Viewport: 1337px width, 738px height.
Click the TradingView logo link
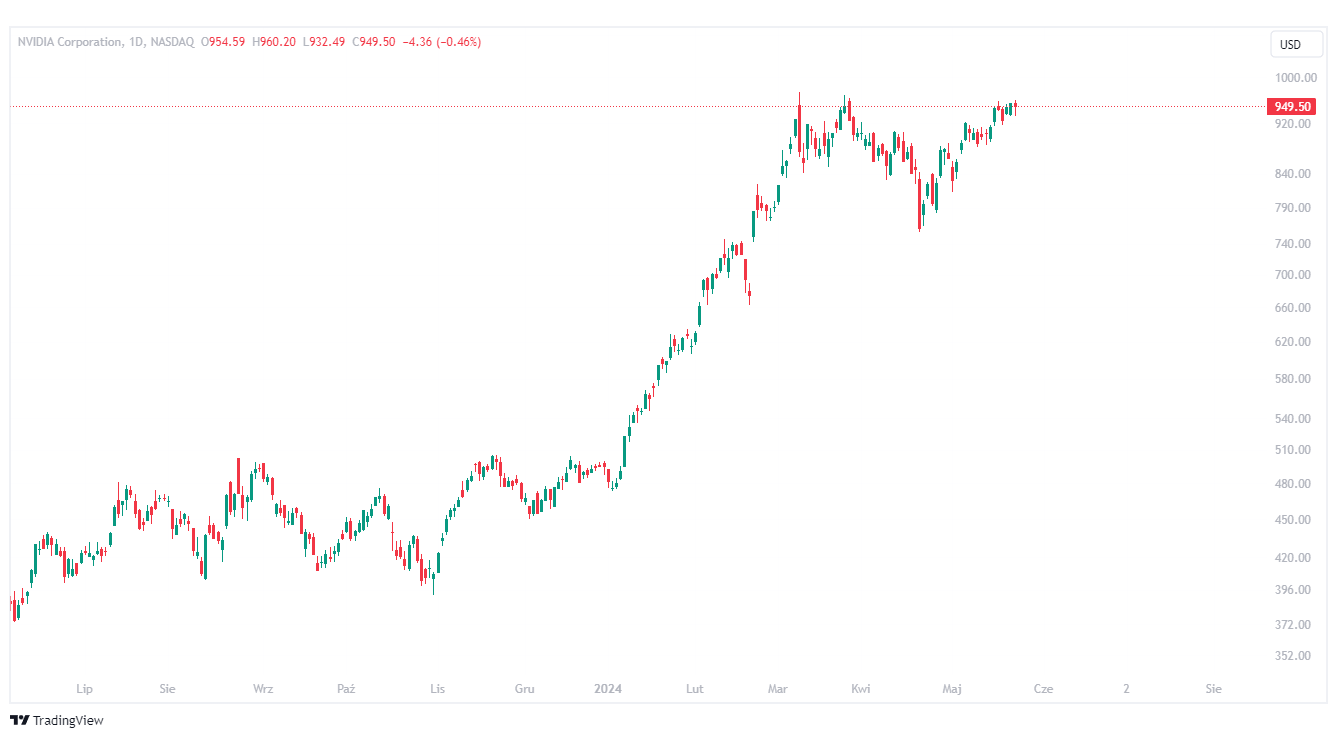[x=57, y=720]
